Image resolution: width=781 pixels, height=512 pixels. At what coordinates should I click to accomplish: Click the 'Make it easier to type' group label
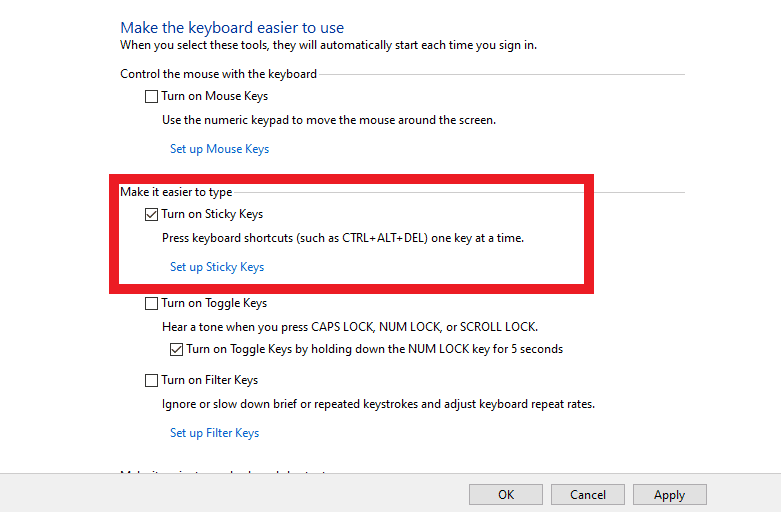coord(176,191)
